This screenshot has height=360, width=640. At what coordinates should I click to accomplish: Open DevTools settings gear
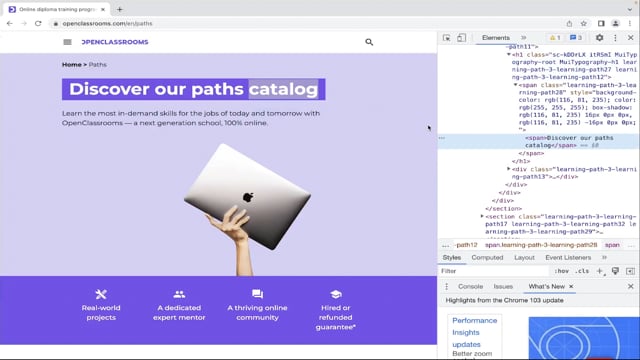click(x=599, y=38)
